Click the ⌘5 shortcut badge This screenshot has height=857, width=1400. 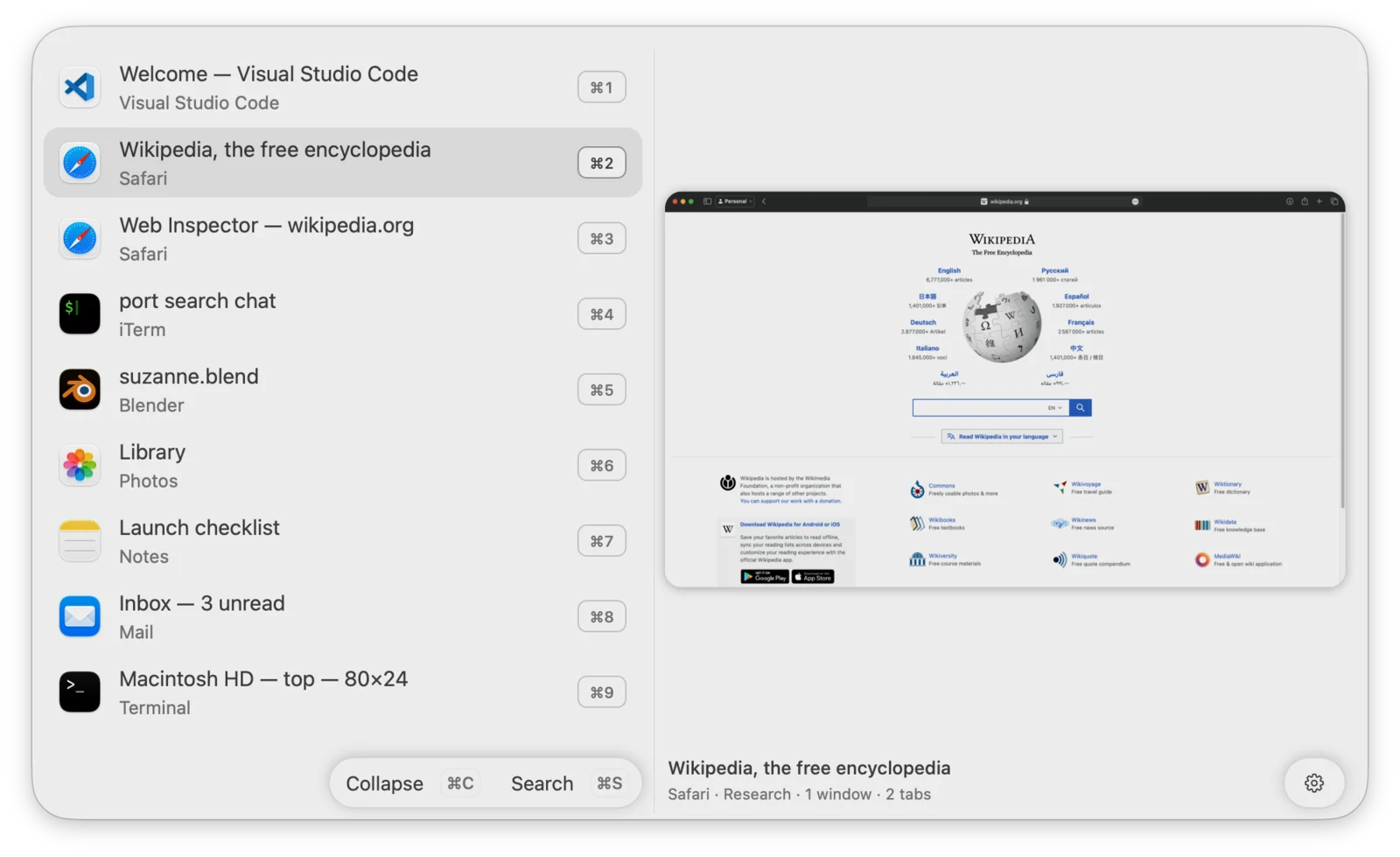click(601, 390)
